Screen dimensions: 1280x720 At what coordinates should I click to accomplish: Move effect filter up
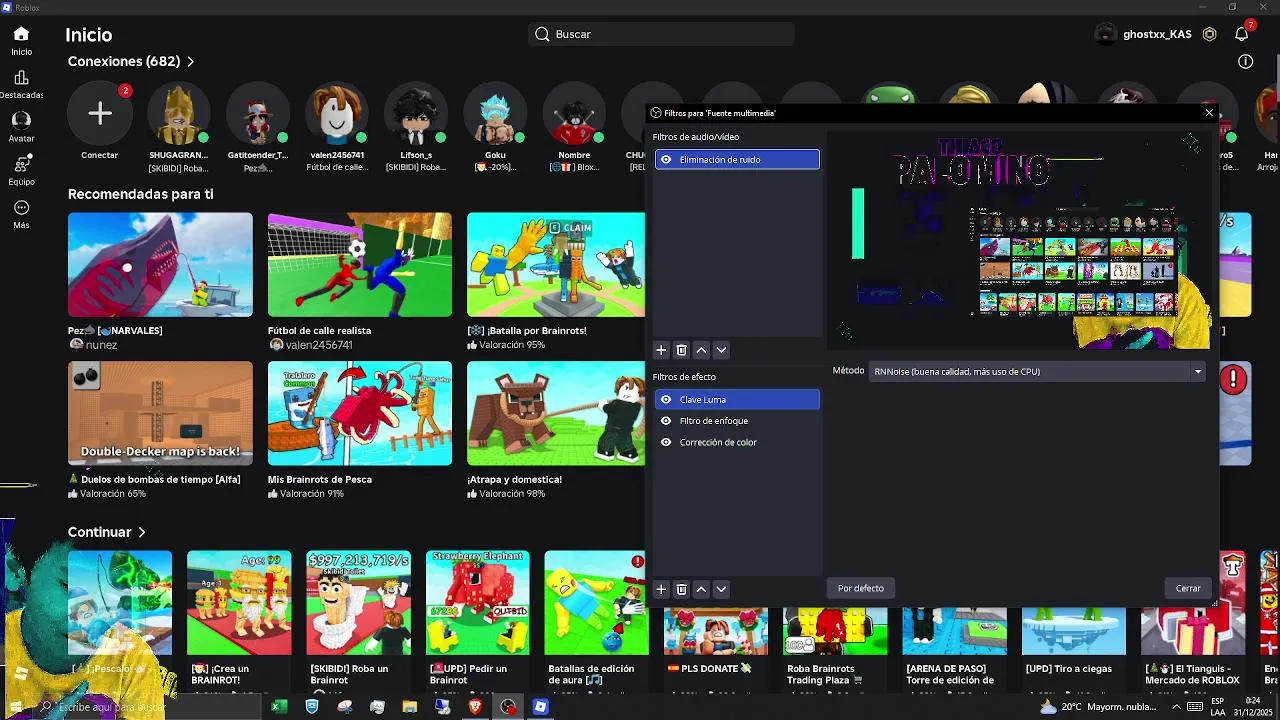pyautogui.click(x=701, y=589)
